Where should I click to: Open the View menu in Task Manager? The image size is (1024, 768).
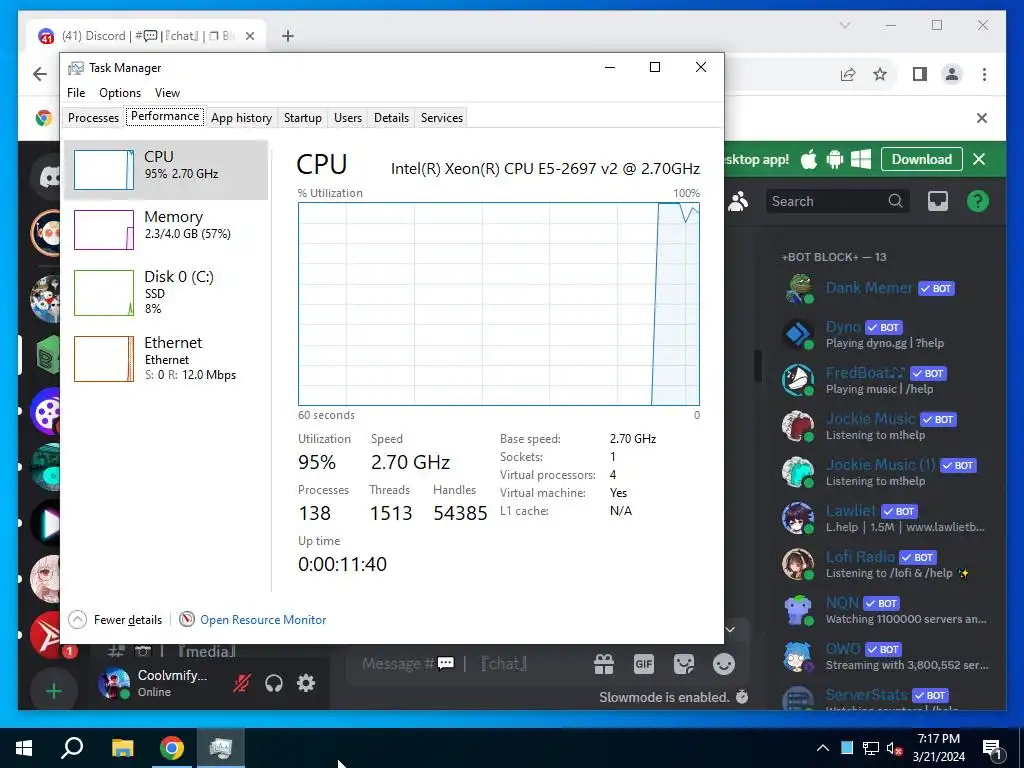167,93
